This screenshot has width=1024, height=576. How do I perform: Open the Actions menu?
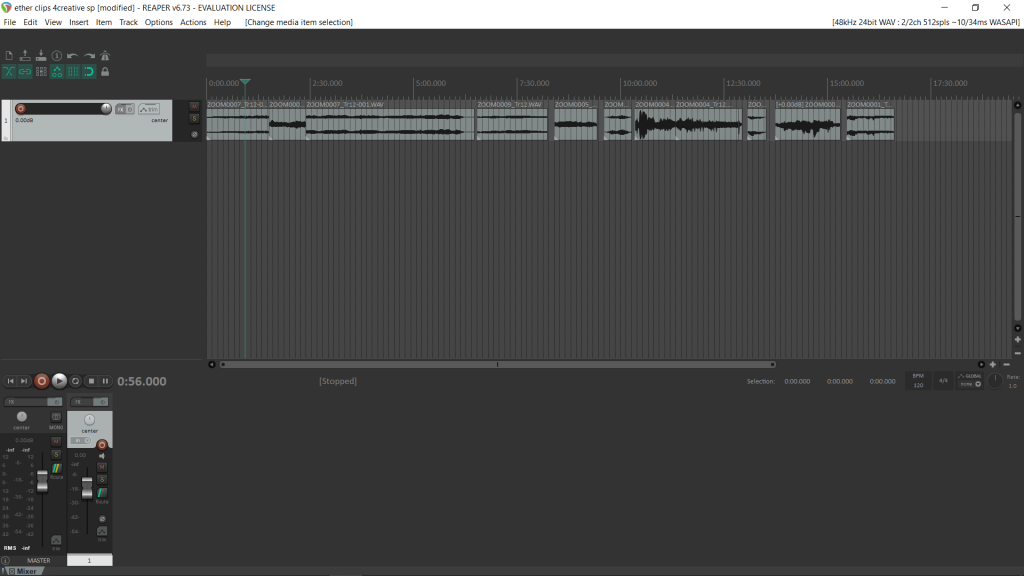point(193,22)
